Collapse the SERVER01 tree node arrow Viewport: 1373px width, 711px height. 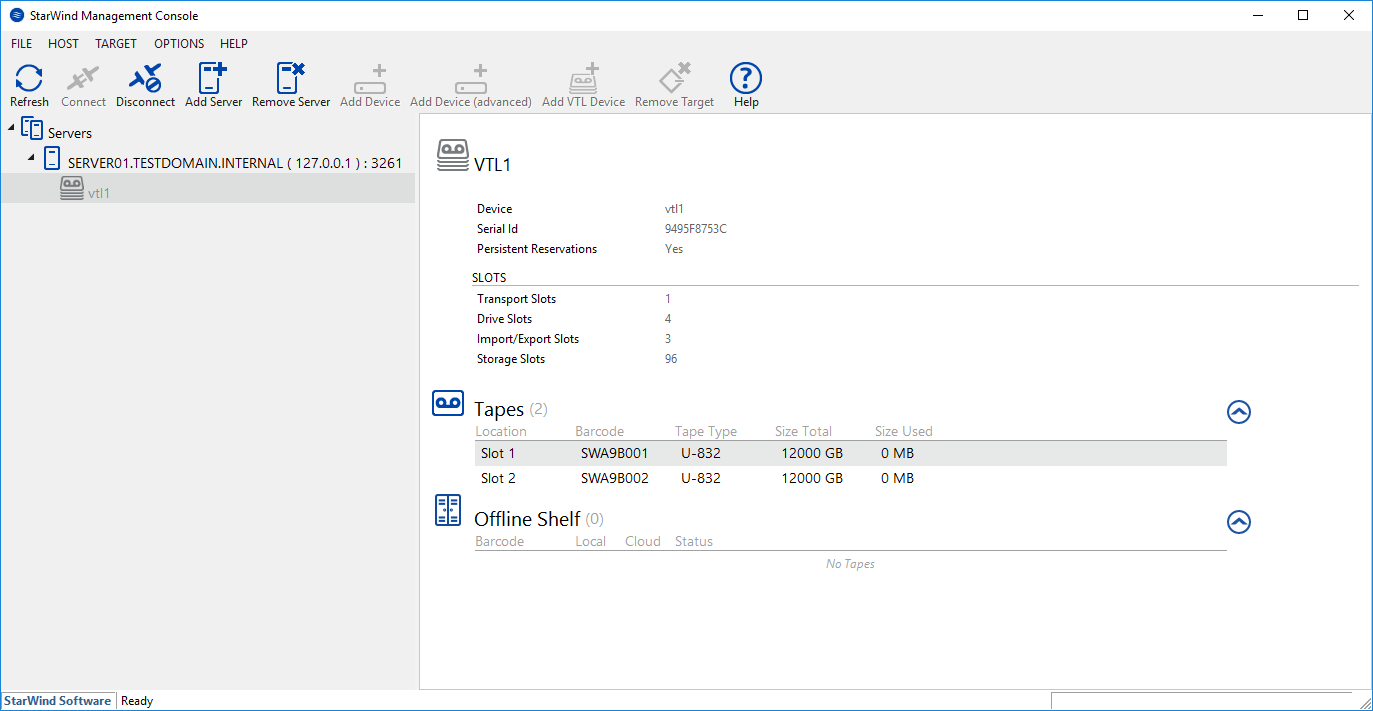click(31, 159)
